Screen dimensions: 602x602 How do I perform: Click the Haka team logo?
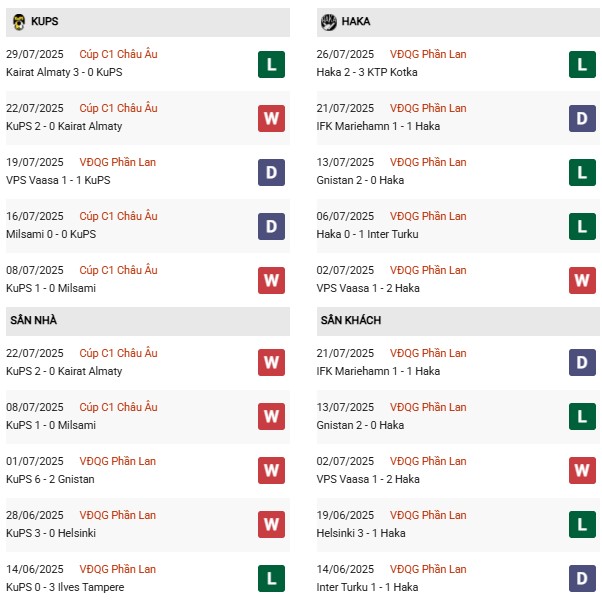click(327, 21)
